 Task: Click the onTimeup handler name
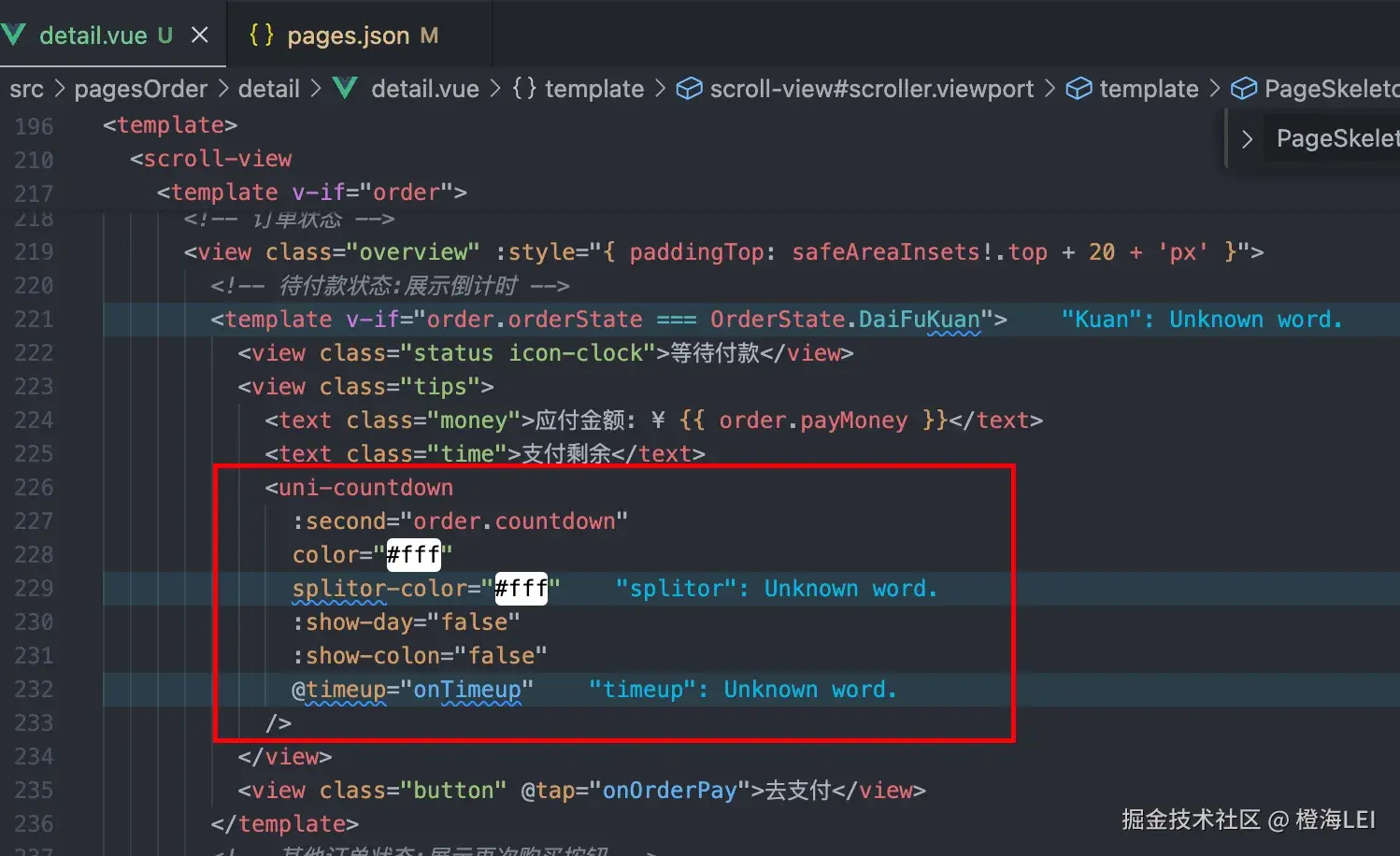pyautogui.click(x=467, y=690)
